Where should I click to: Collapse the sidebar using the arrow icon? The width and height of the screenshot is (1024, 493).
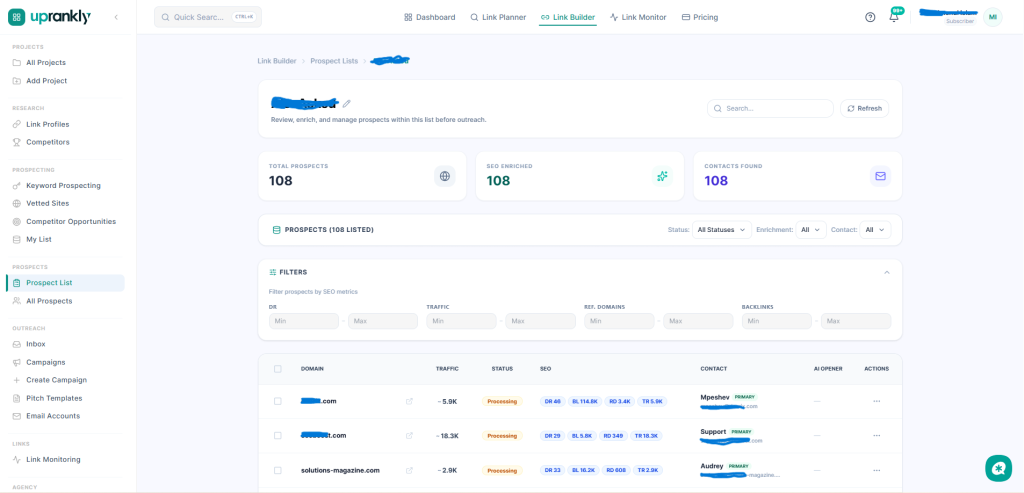[x=116, y=17]
